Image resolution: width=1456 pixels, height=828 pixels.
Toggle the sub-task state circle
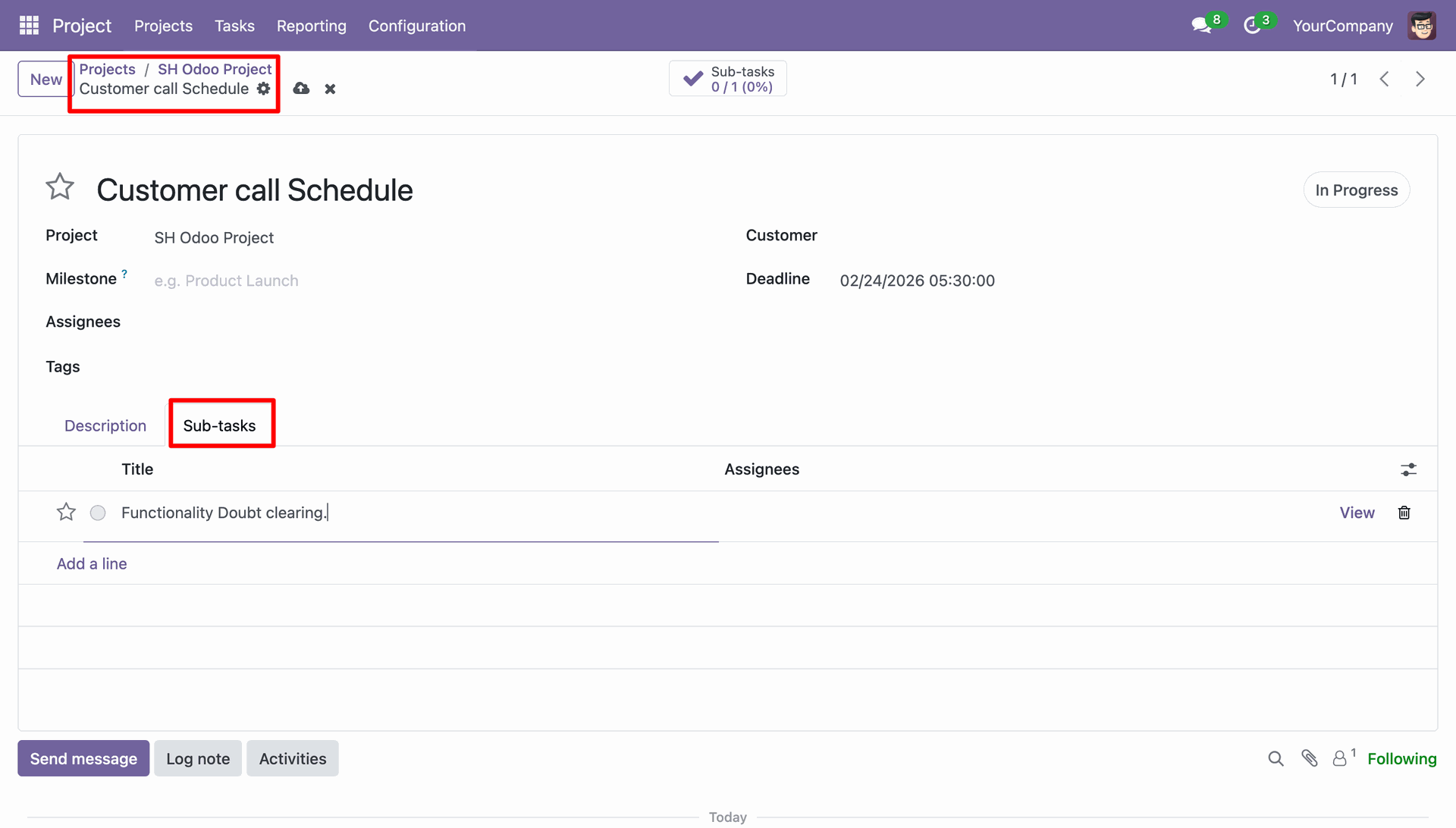point(98,513)
